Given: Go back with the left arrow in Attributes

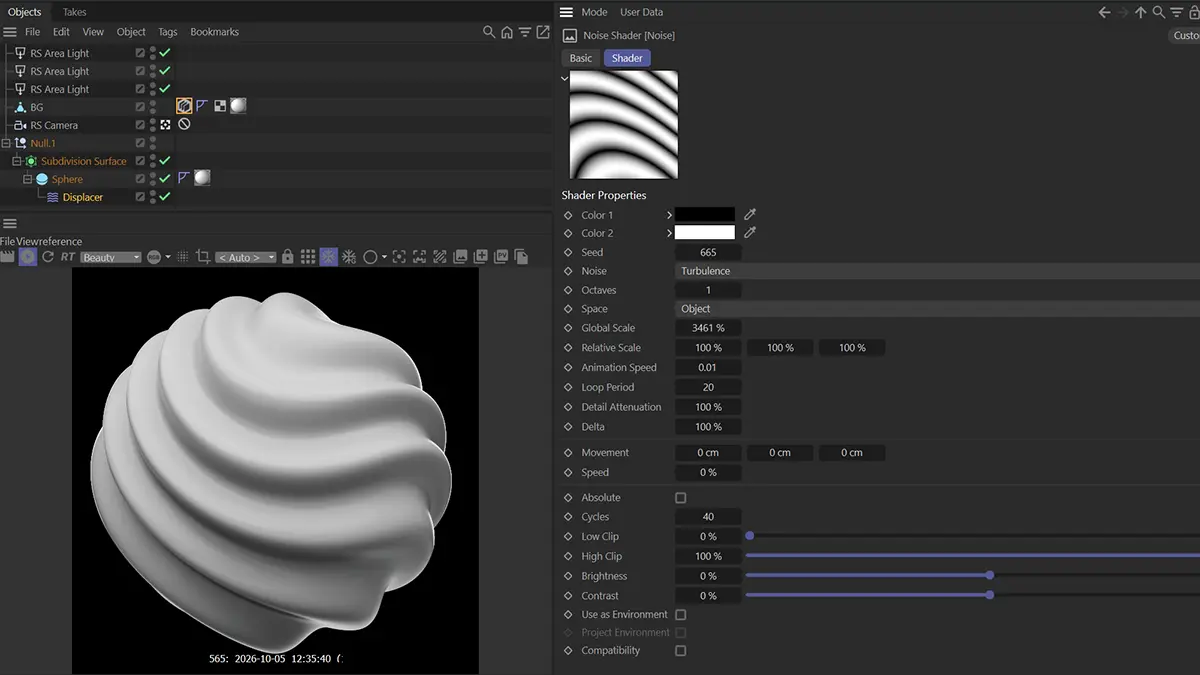Looking at the screenshot, I should 1104,12.
